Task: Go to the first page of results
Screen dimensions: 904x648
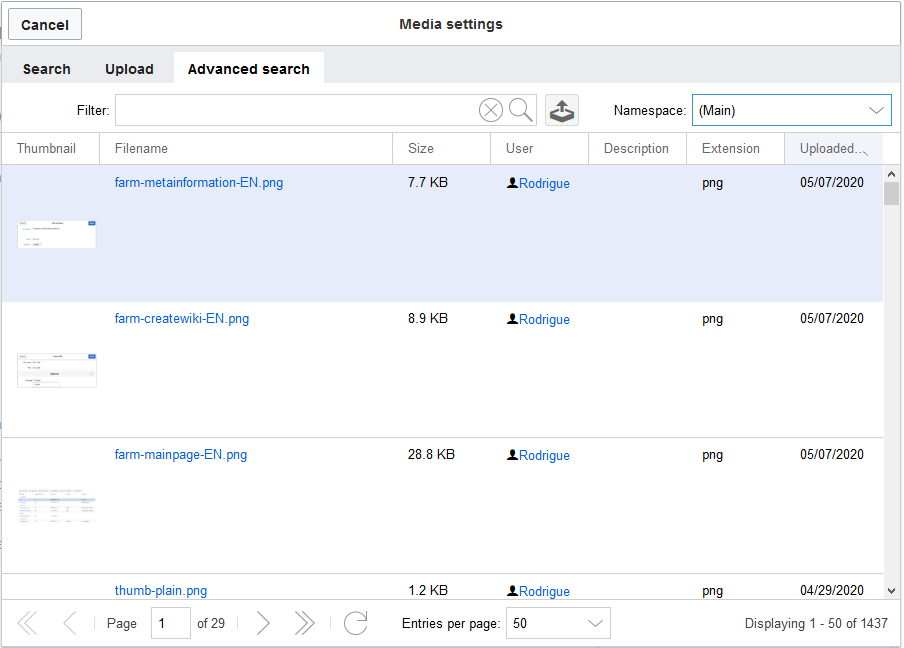Action: coord(28,623)
